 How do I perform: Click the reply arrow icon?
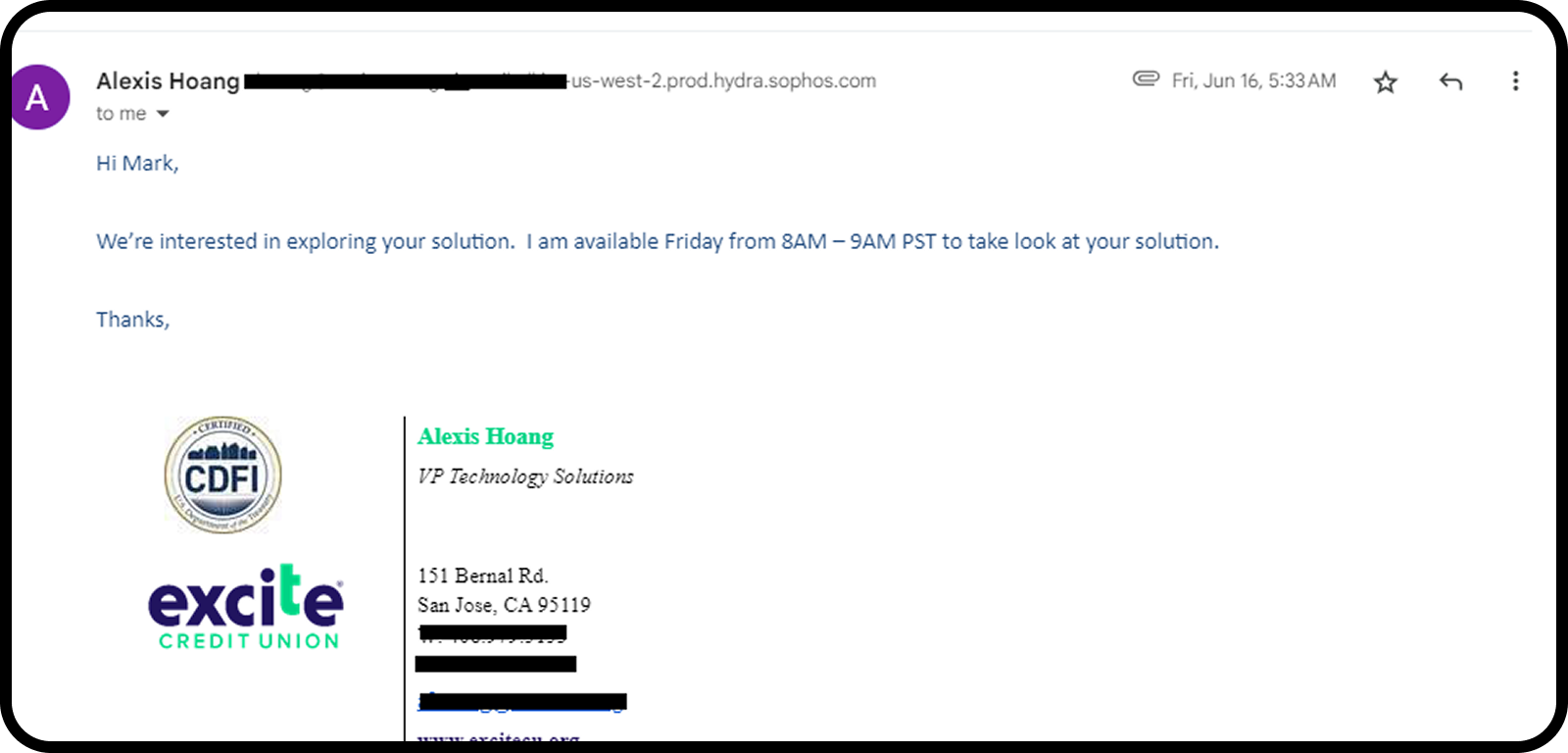pos(1450,81)
